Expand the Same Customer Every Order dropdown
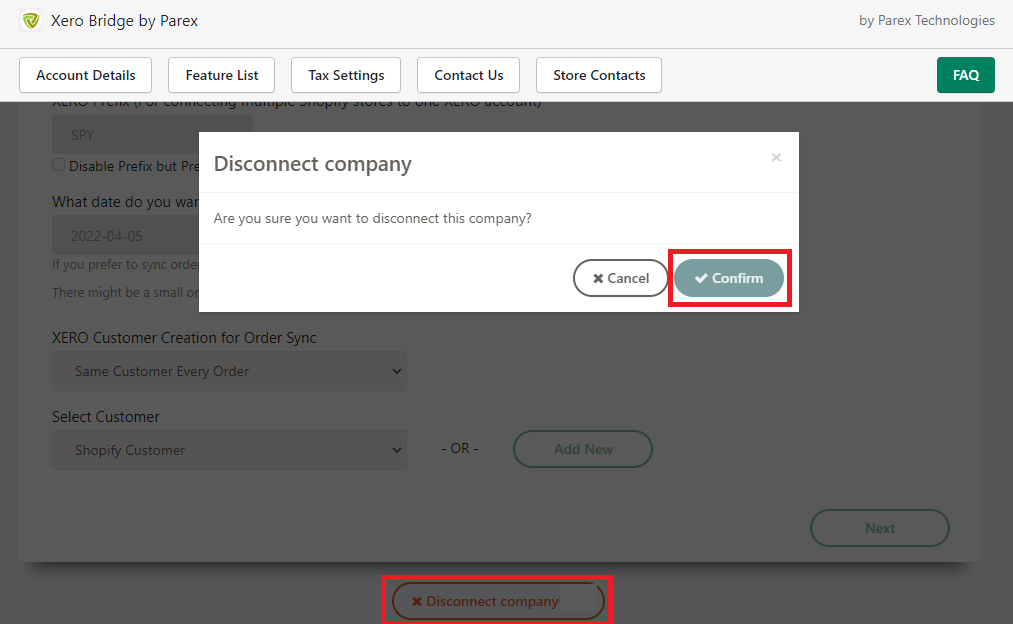Viewport: 1013px width, 624px height. pos(229,371)
